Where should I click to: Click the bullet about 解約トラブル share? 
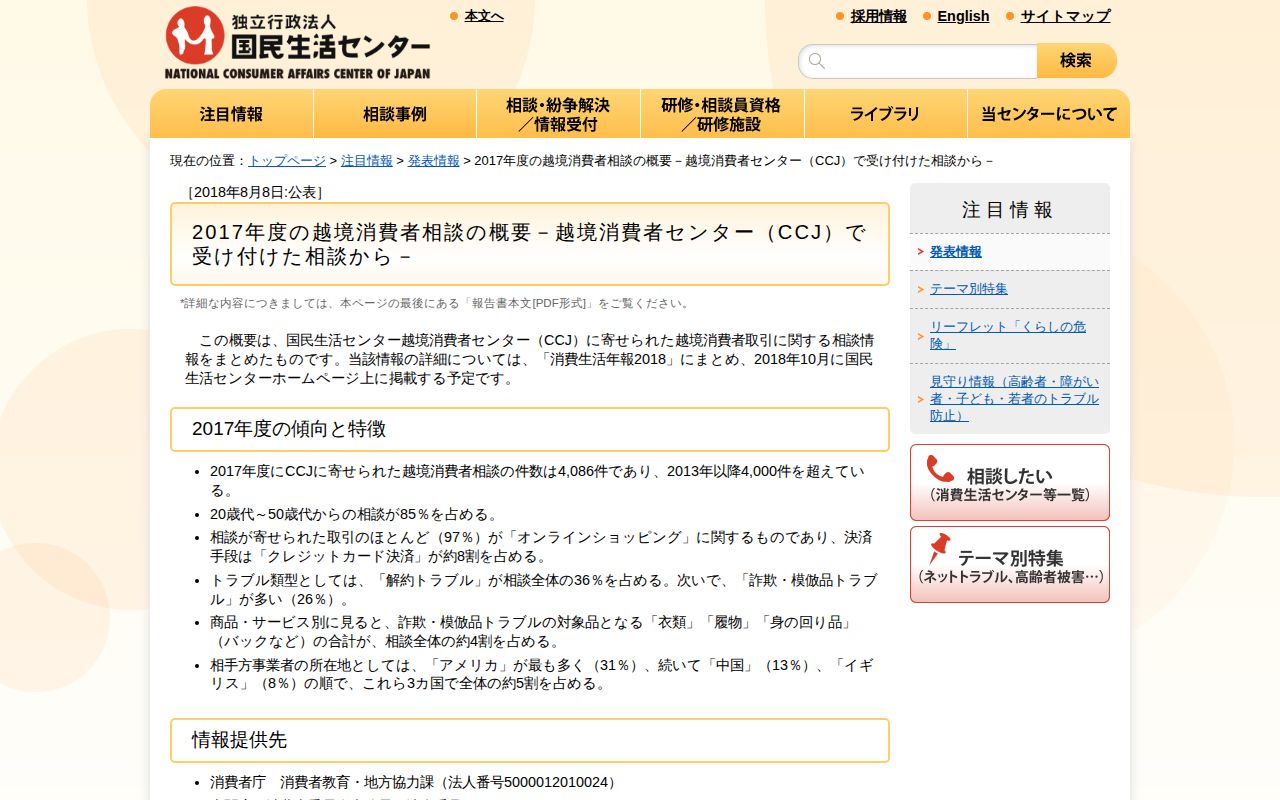pos(544,590)
